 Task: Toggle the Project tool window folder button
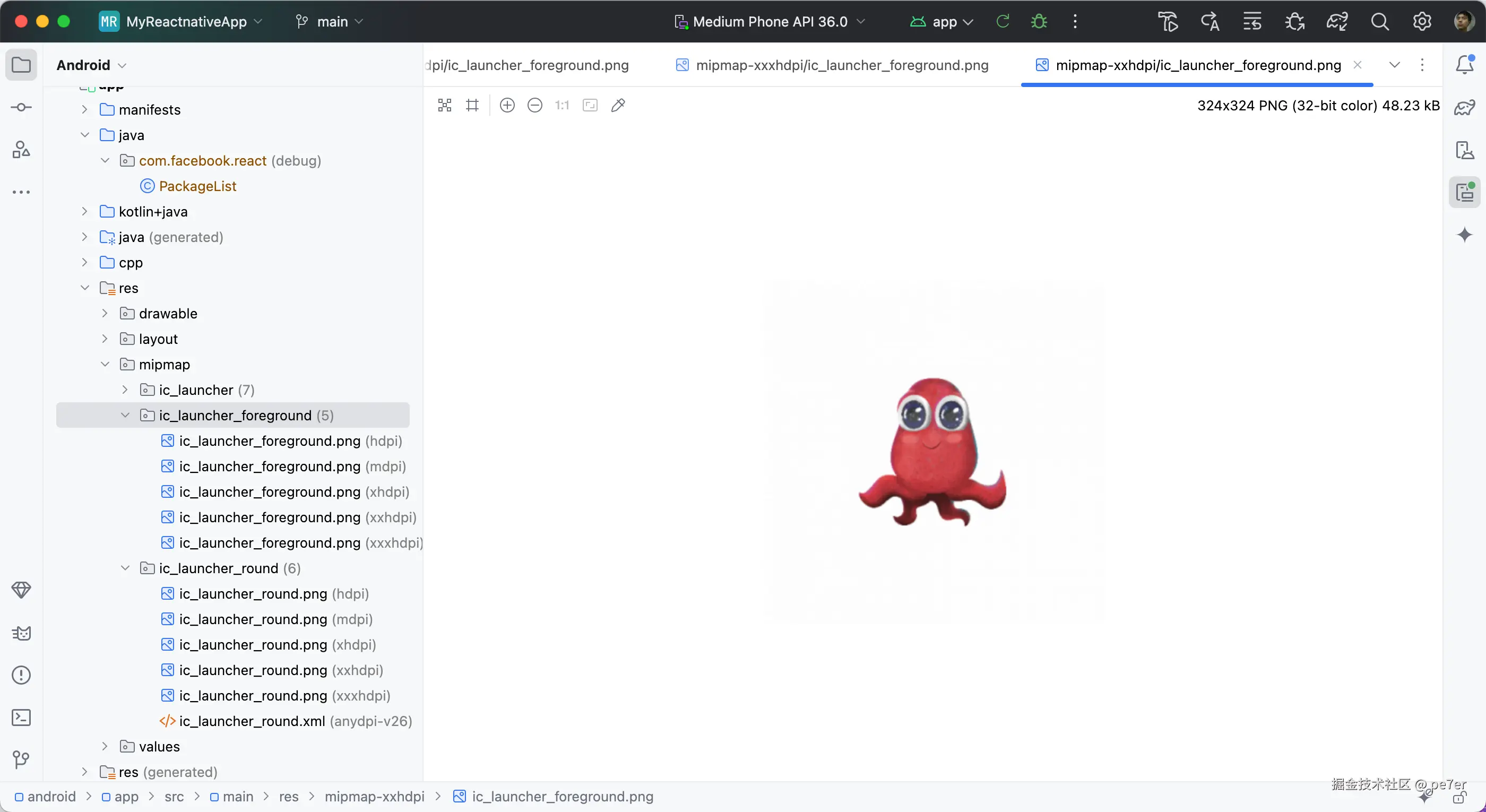pos(21,65)
